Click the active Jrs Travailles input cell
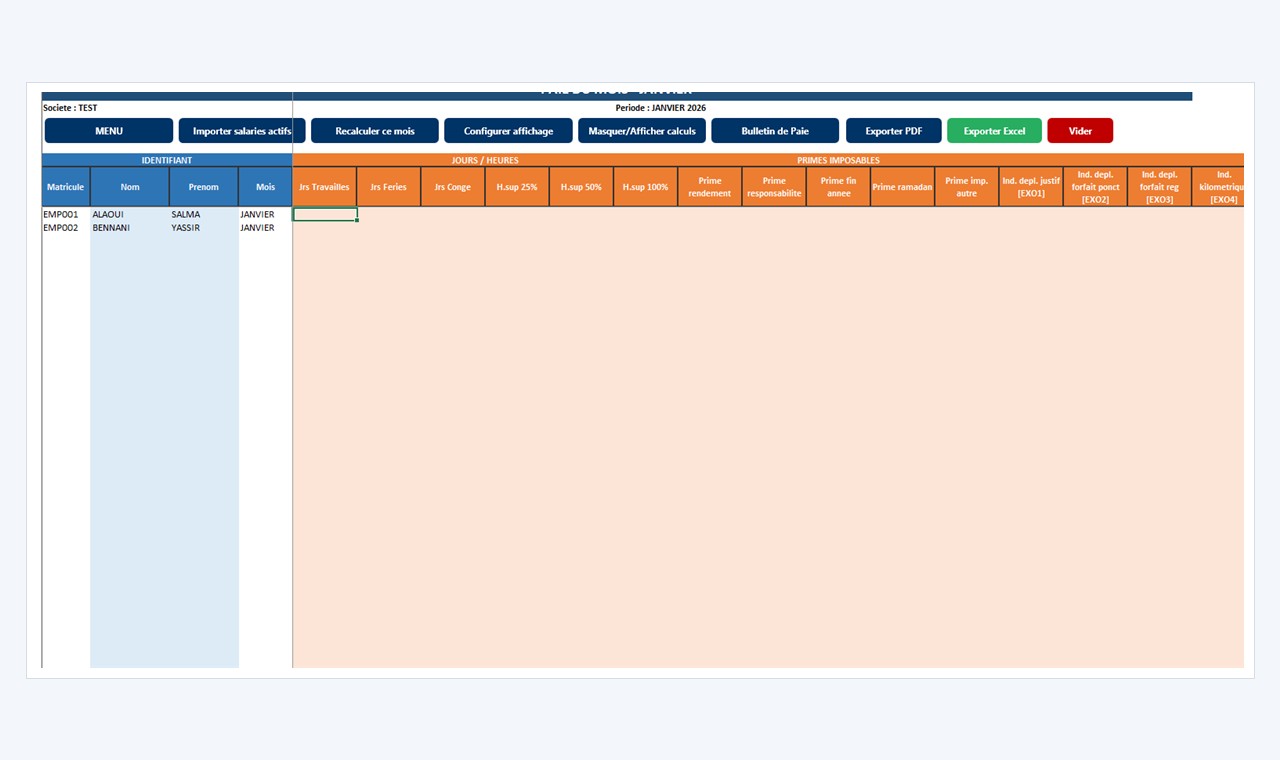The image size is (1280, 760). [325, 214]
